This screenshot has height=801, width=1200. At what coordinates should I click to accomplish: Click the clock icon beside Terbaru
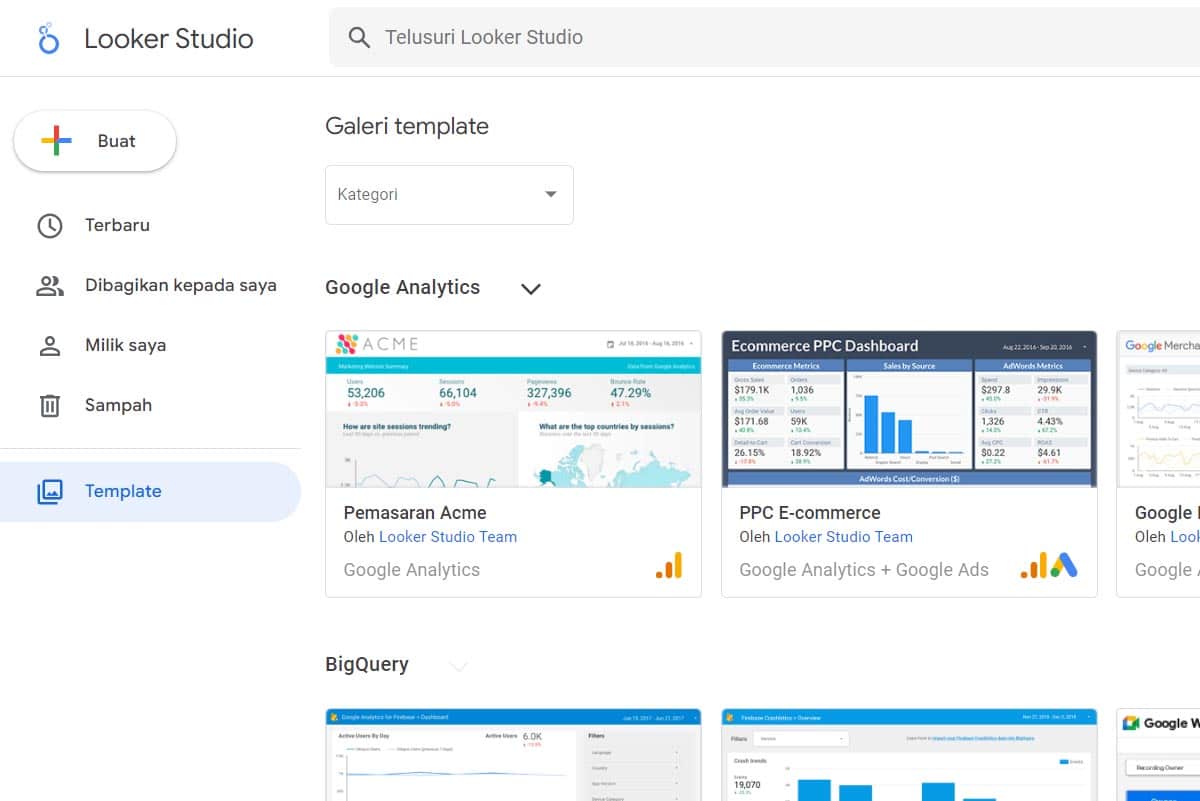[49, 225]
